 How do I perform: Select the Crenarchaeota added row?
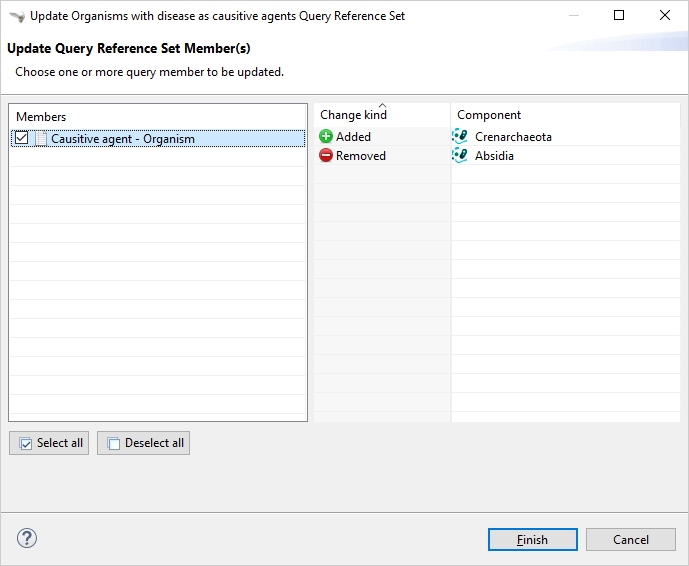[x=513, y=137]
